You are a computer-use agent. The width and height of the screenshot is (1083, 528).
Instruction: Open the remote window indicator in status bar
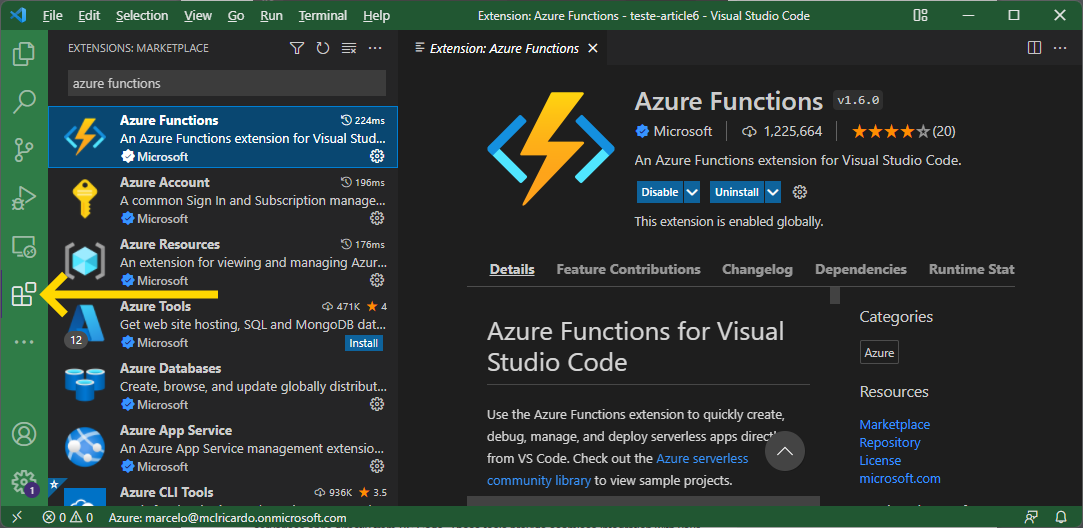pos(17,517)
